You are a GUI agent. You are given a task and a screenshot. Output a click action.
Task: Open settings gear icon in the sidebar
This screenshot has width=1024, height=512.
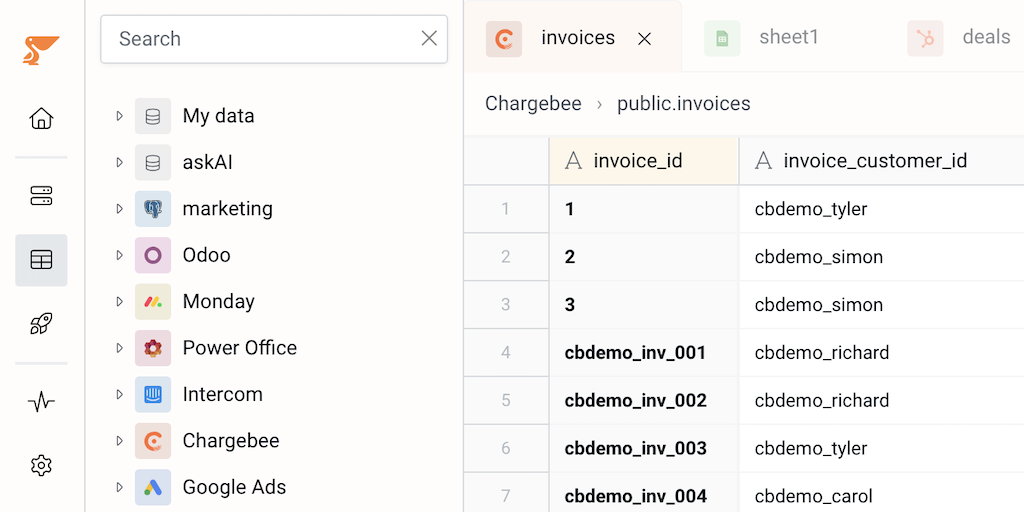[41, 466]
